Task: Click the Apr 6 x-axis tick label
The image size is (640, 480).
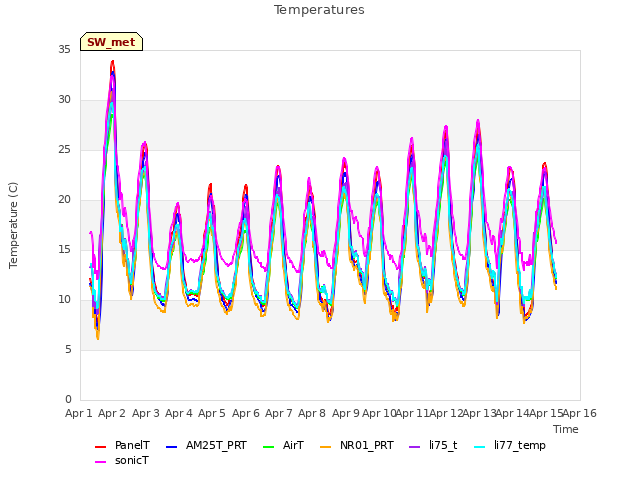Action: coord(246,413)
